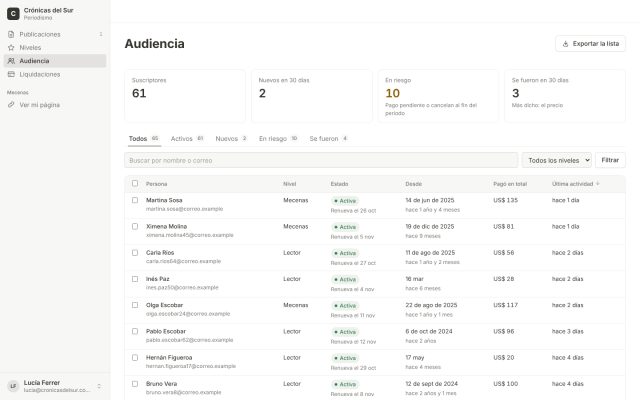Check the box for Ximena Molina
The height and width of the screenshot is (400, 640).
pyautogui.click(x=135, y=226)
